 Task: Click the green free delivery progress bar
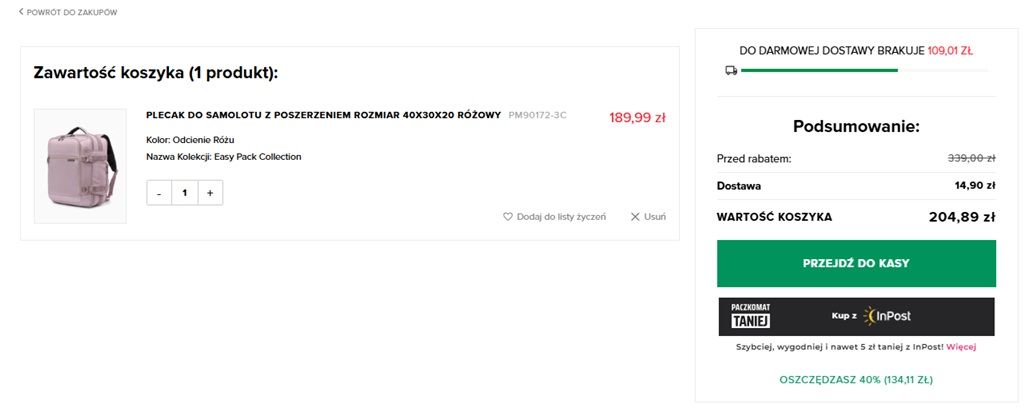tap(819, 70)
